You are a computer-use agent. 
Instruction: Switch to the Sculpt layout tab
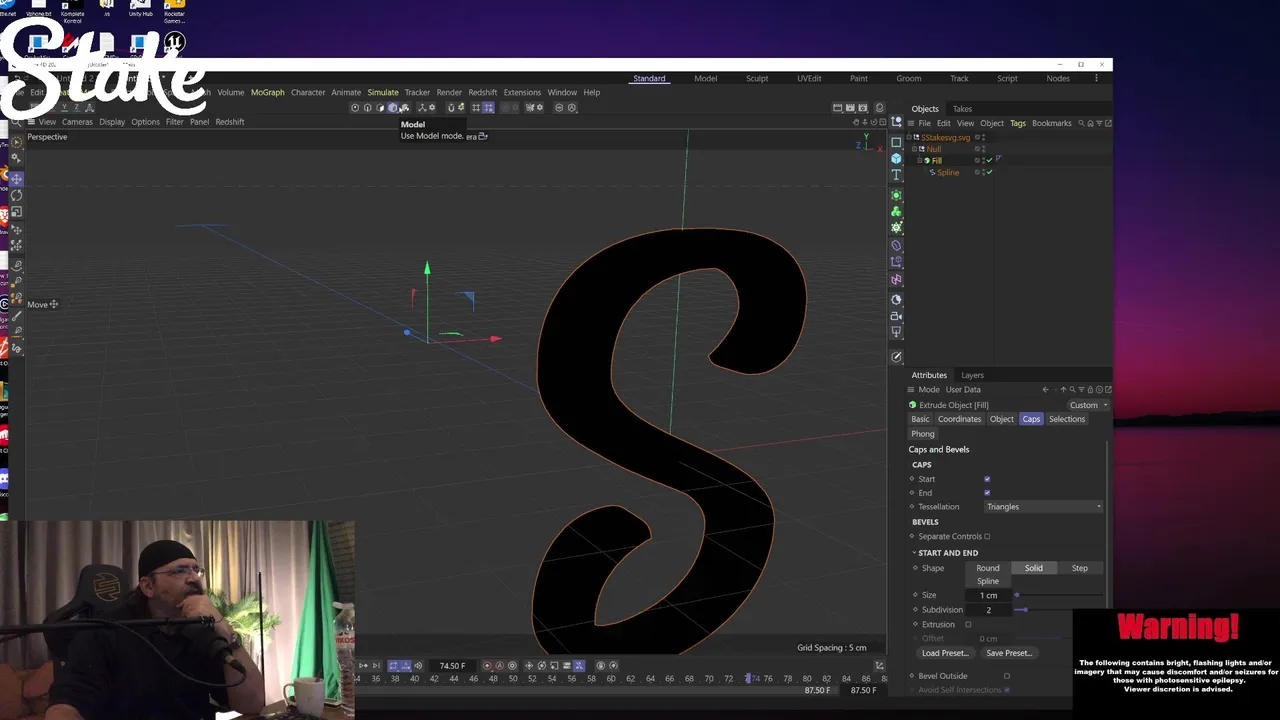pyautogui.click(x=757, y=78)
